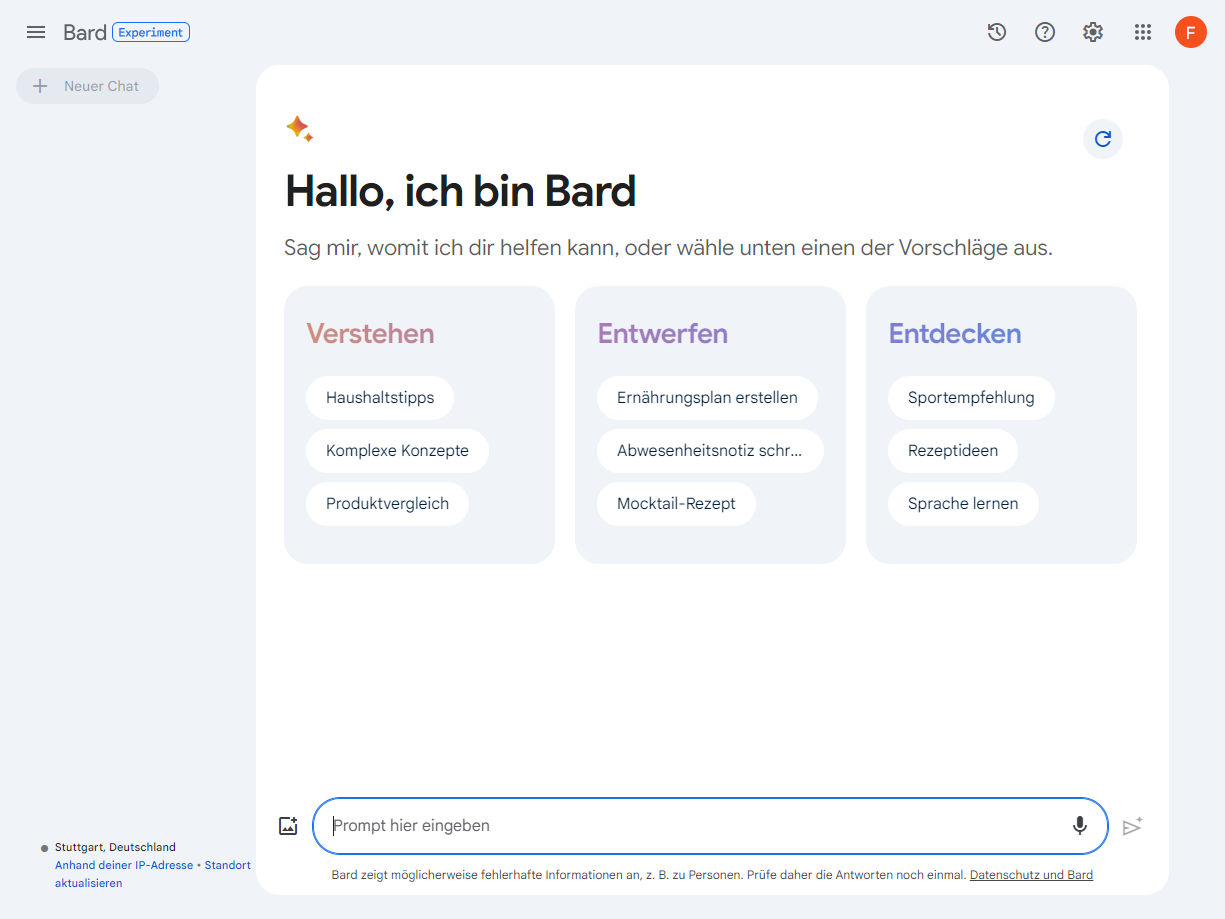
Task: Choose the Sportempfehlung suggestion
Action: [x=970, y=397]
